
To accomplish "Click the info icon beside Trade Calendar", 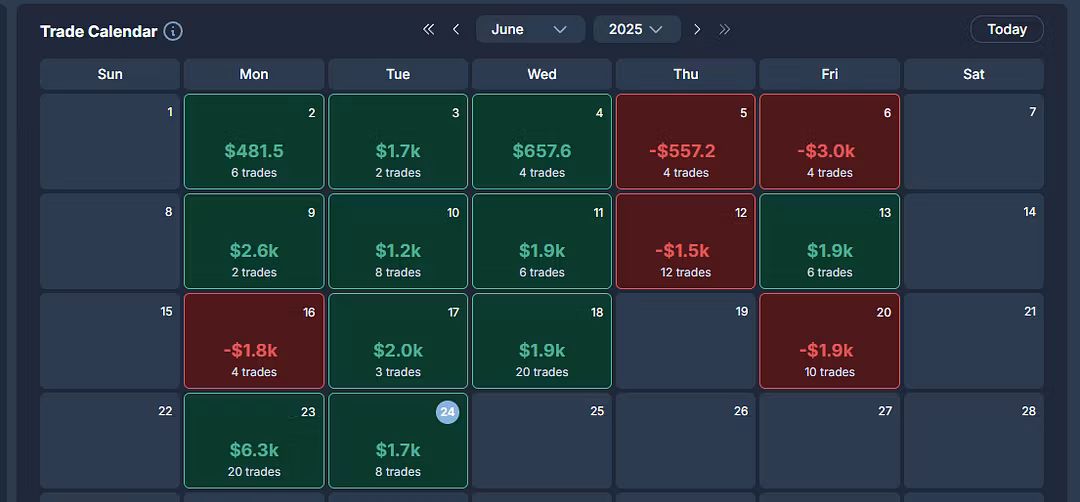I will pyautogui.click(x=173, y=31).
